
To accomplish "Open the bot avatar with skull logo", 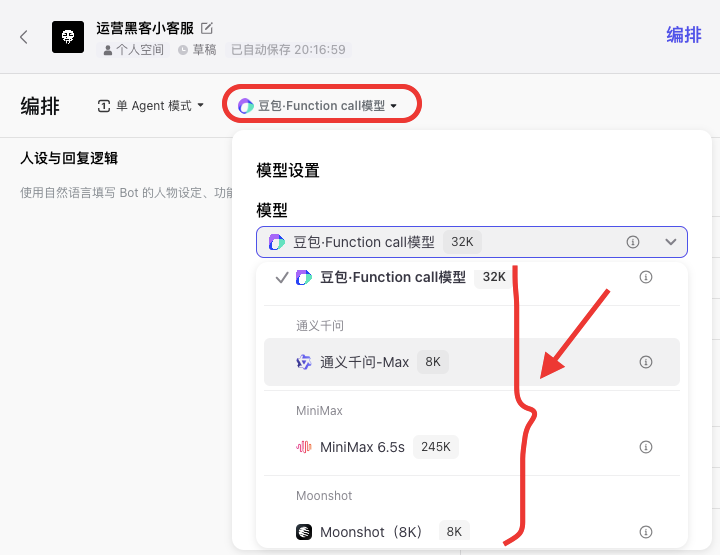I will point(68,37).
